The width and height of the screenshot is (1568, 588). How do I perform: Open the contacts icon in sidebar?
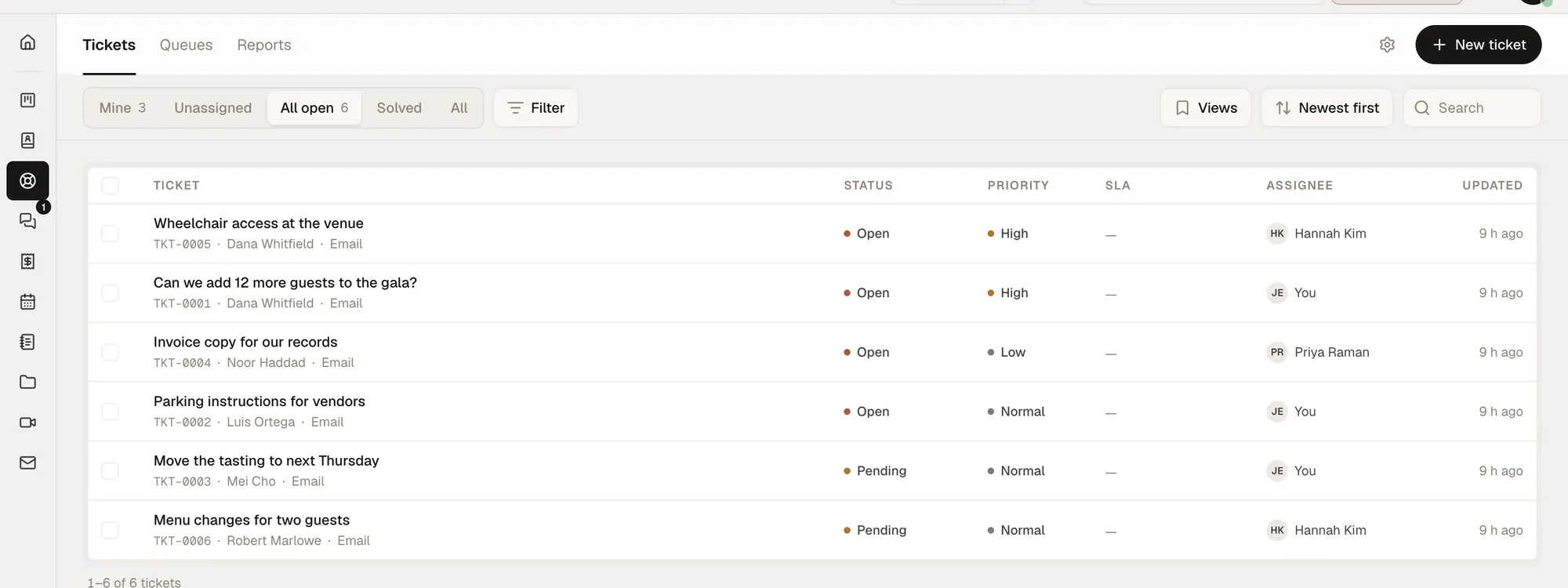click(x=27, y=140)
